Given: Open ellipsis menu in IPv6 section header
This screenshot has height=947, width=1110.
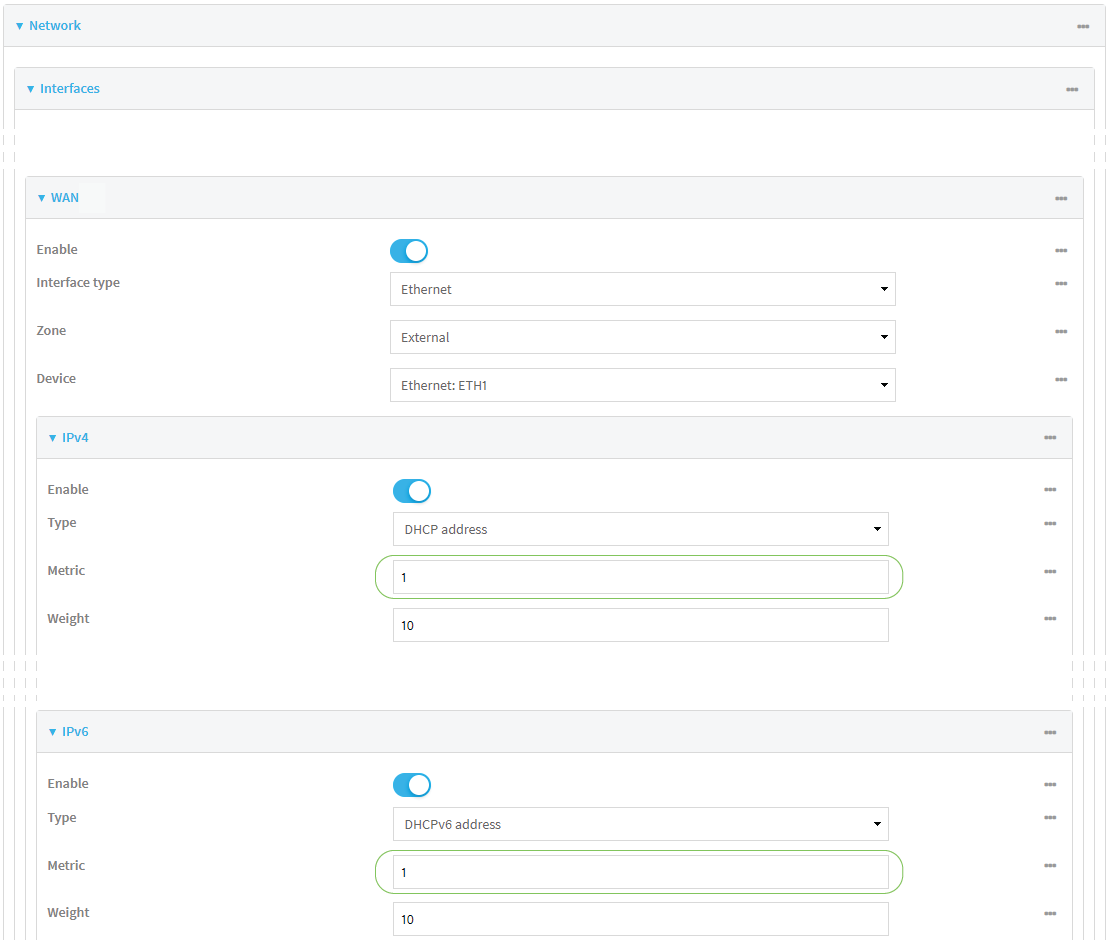Looking at the screenshot, I should [1049, 732].
